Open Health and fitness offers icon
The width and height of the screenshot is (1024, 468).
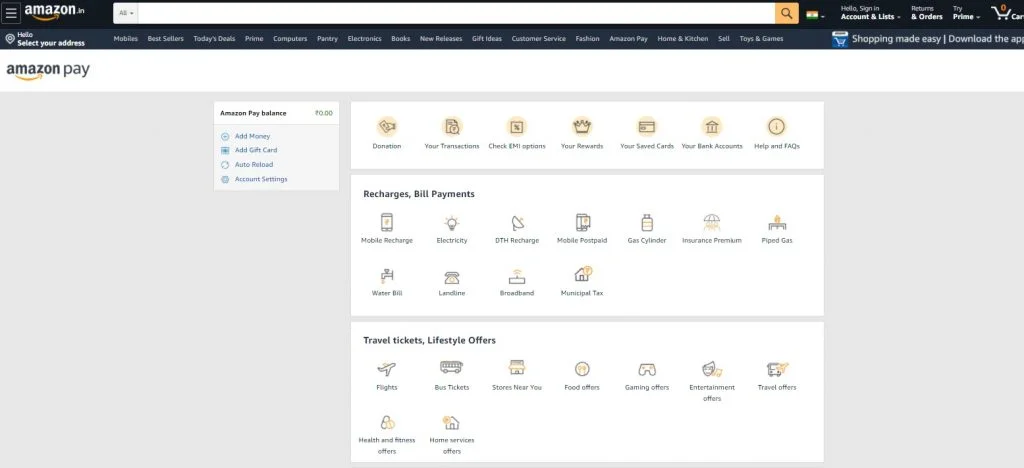coord(387,422)
